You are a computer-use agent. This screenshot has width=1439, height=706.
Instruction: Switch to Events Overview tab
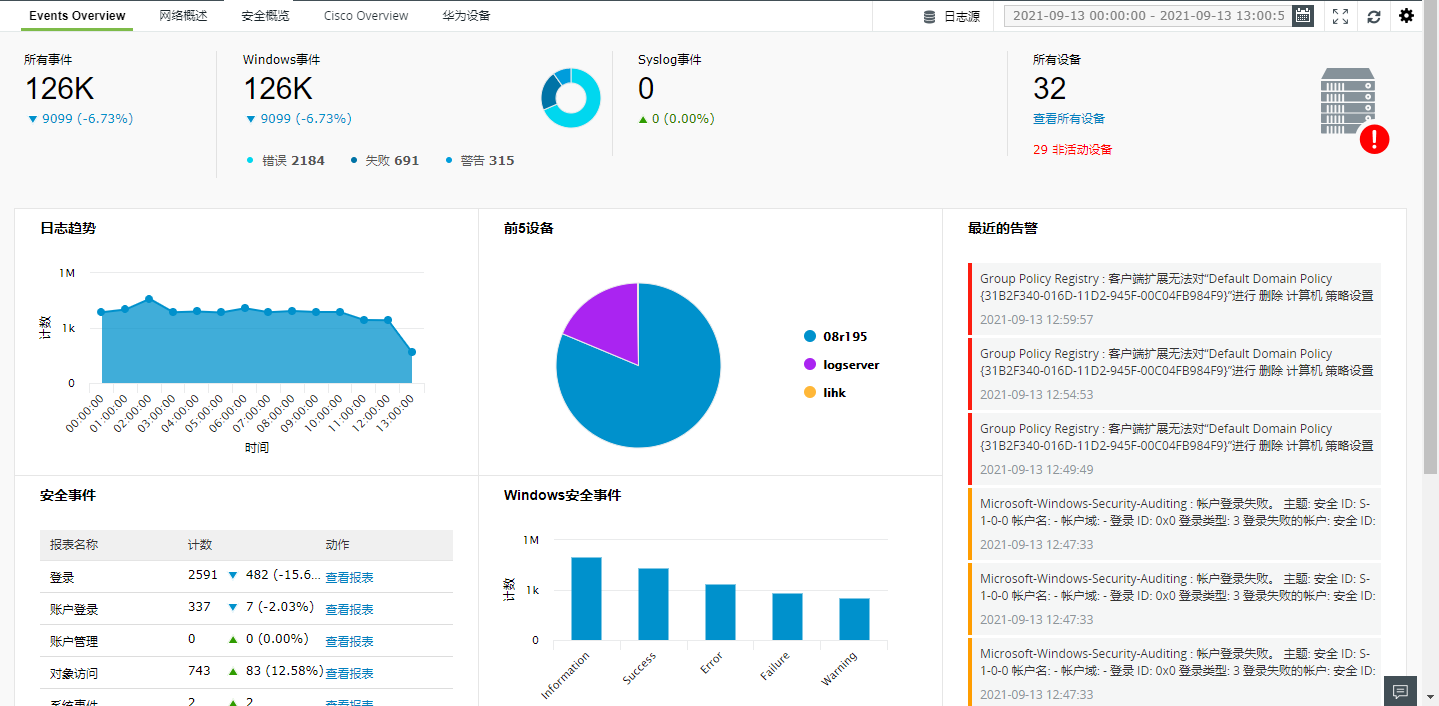pos(77,16)
